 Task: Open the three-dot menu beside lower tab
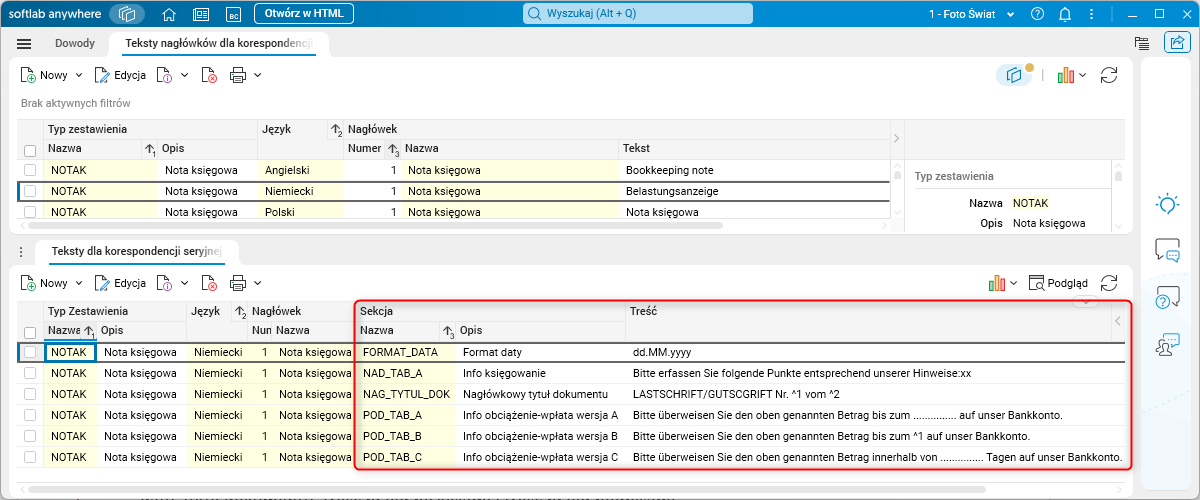tap(21, 250)
